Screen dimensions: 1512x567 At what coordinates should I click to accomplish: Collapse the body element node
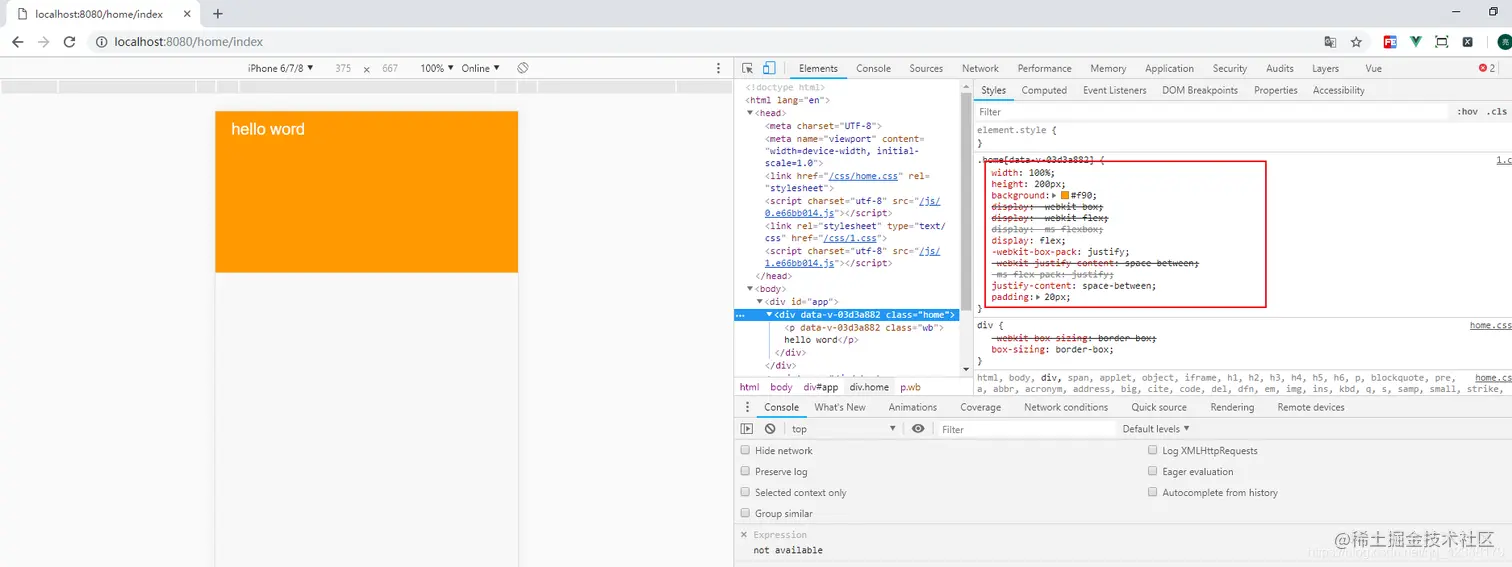click(x=750, y=289)
